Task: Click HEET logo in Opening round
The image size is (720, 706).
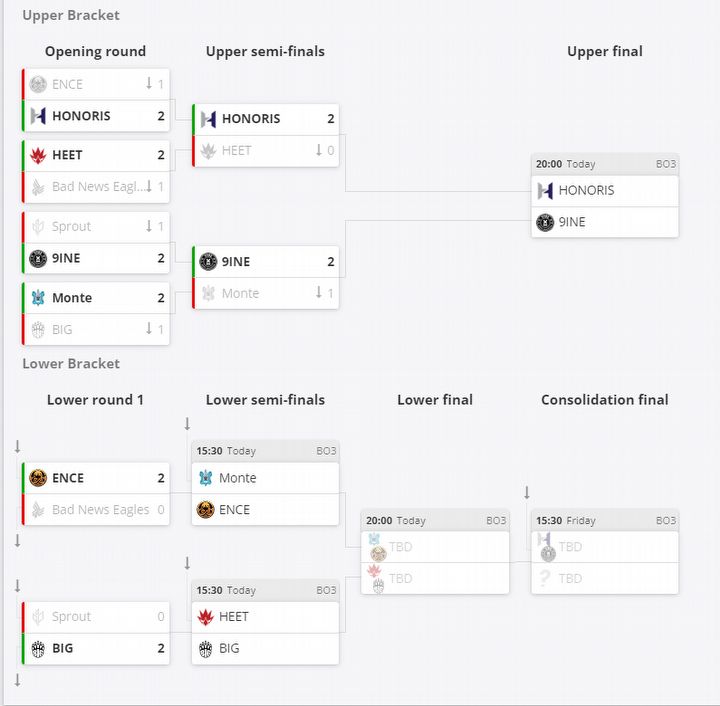Action: tap(38, 155)
